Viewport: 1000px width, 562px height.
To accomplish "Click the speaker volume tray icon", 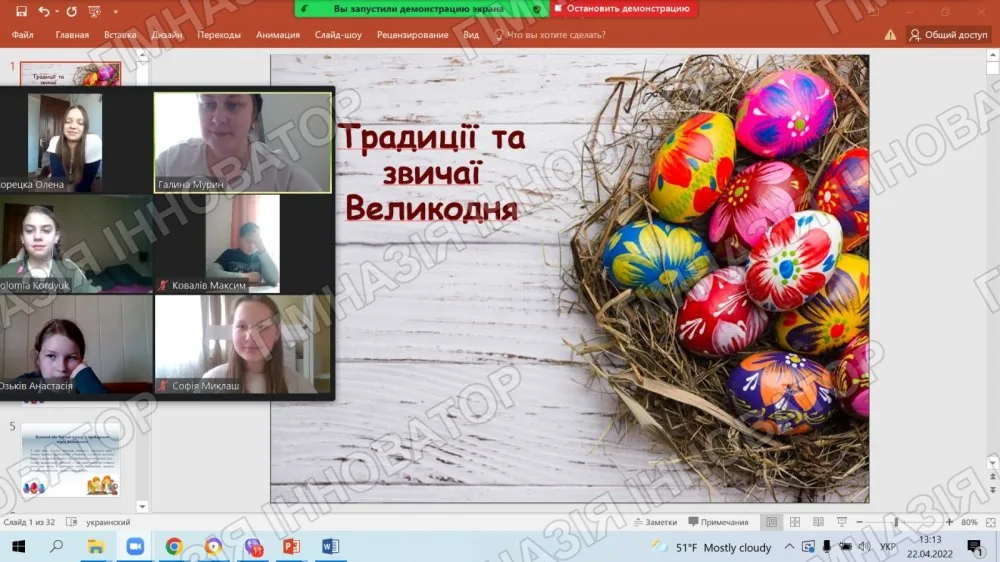I will 864,547.
